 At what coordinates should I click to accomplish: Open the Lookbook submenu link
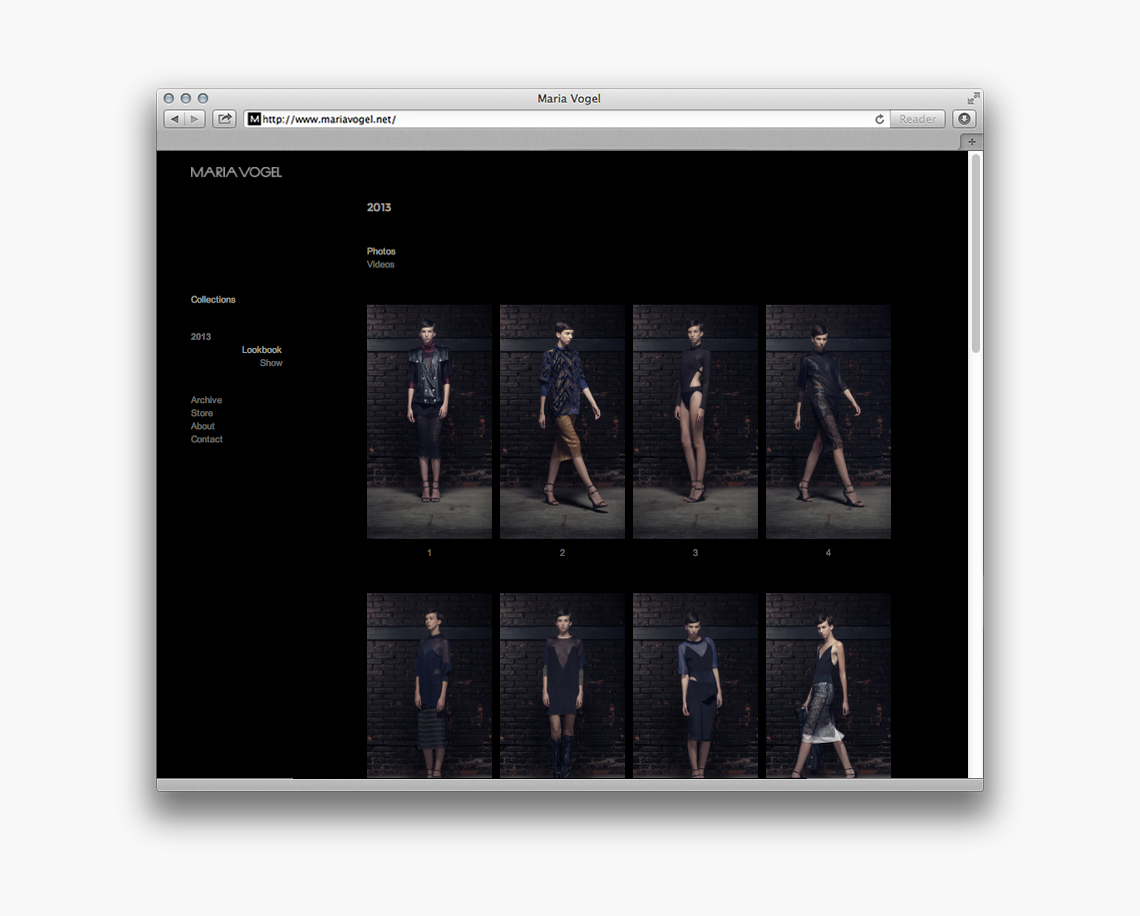pos(262,350)
